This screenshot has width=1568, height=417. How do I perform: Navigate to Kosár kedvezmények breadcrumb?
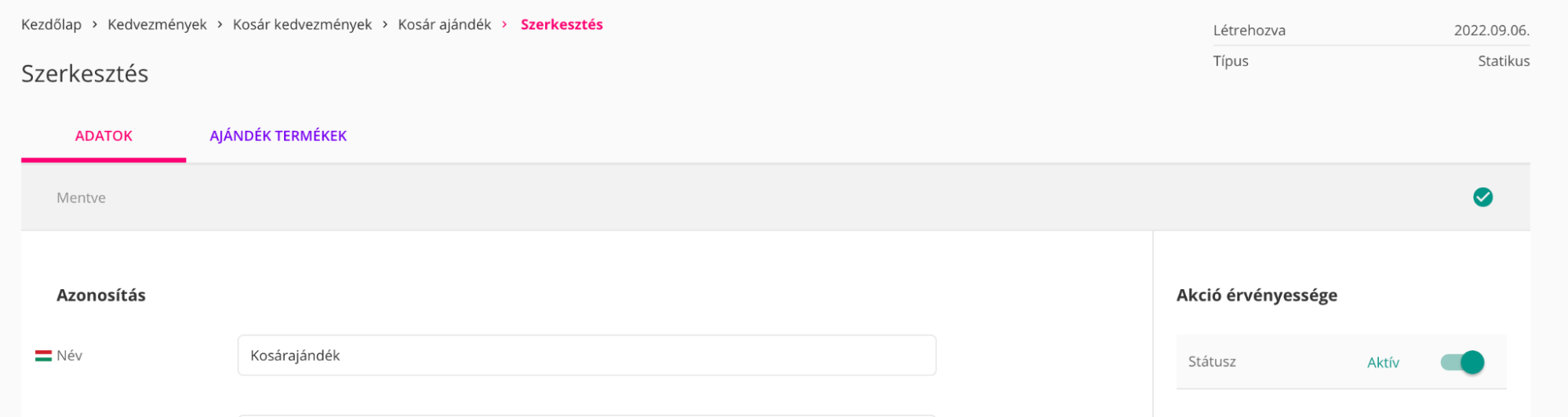pyautogui.click(x=302, y=25)
